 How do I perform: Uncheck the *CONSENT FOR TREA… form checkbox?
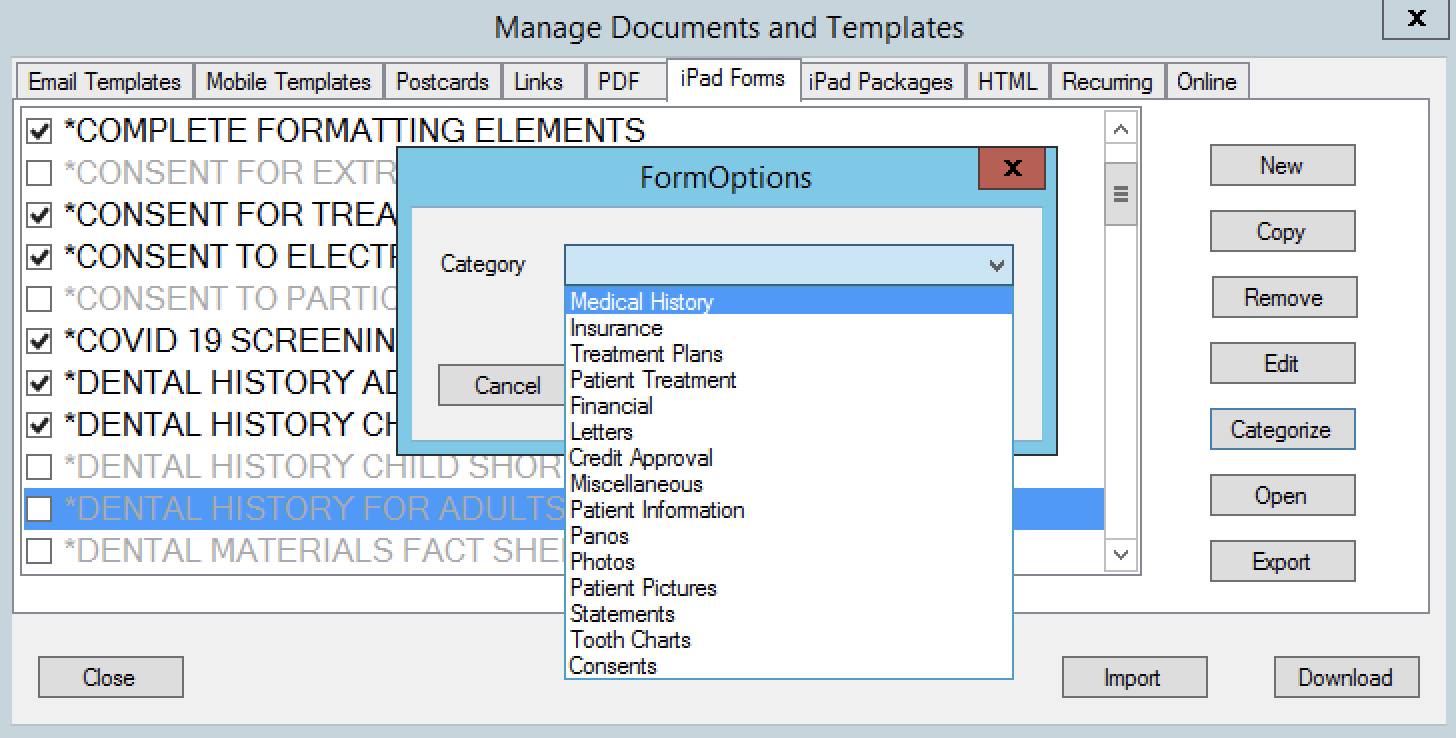coord(39,215)
